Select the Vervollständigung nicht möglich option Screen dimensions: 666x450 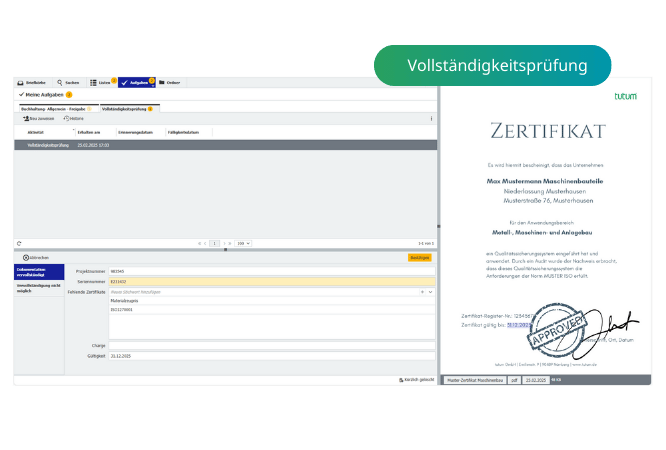point(39,288)
